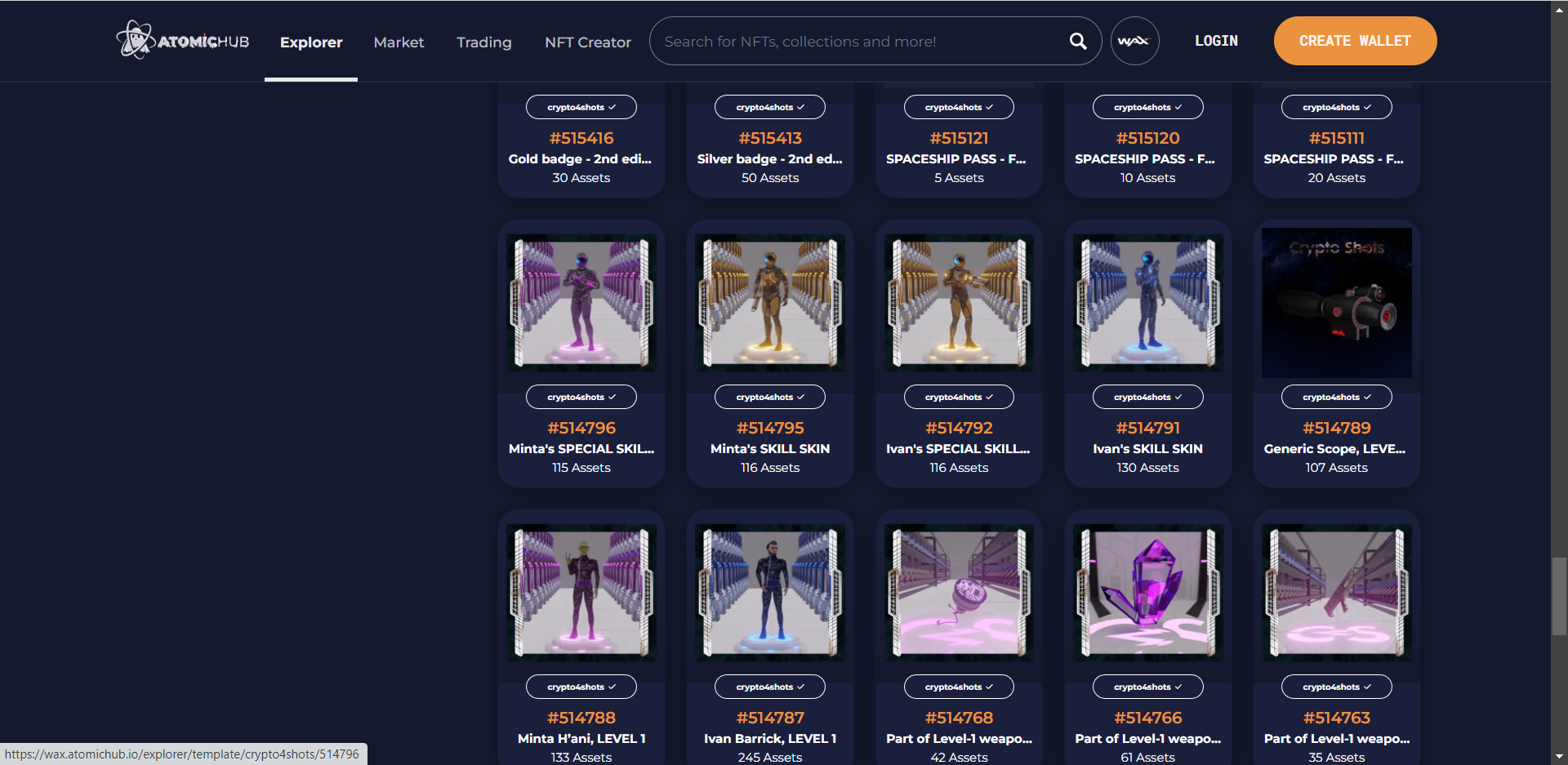Focus the NFT search input field
Image resolution: width=1568 pixels, height=765 pixels.
coord(857,42)
